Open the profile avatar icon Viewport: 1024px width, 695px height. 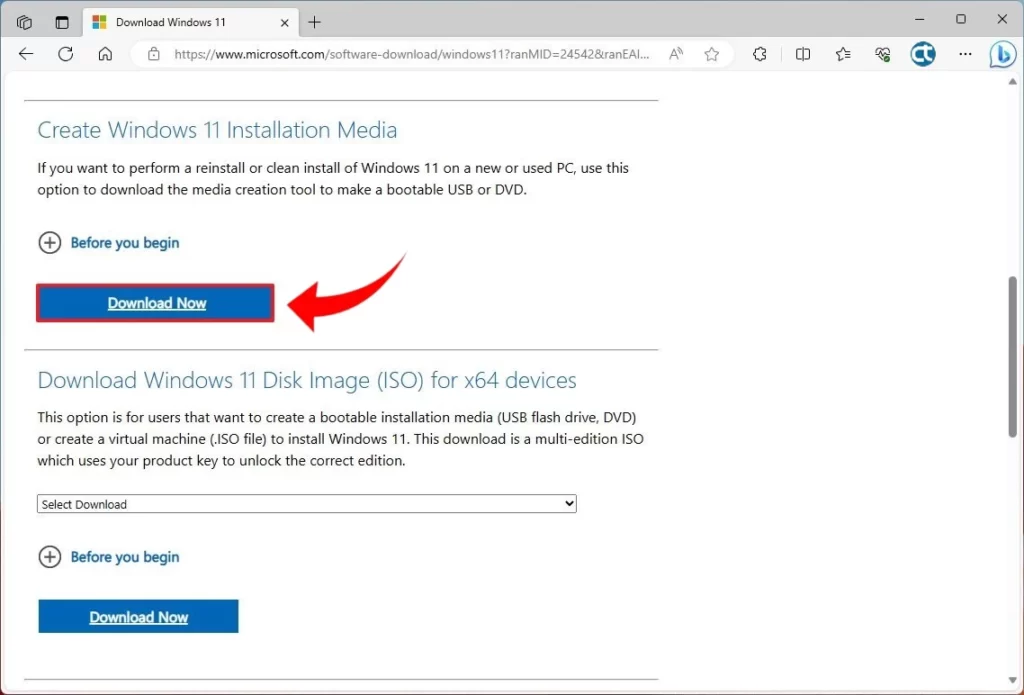pos(923,54)
